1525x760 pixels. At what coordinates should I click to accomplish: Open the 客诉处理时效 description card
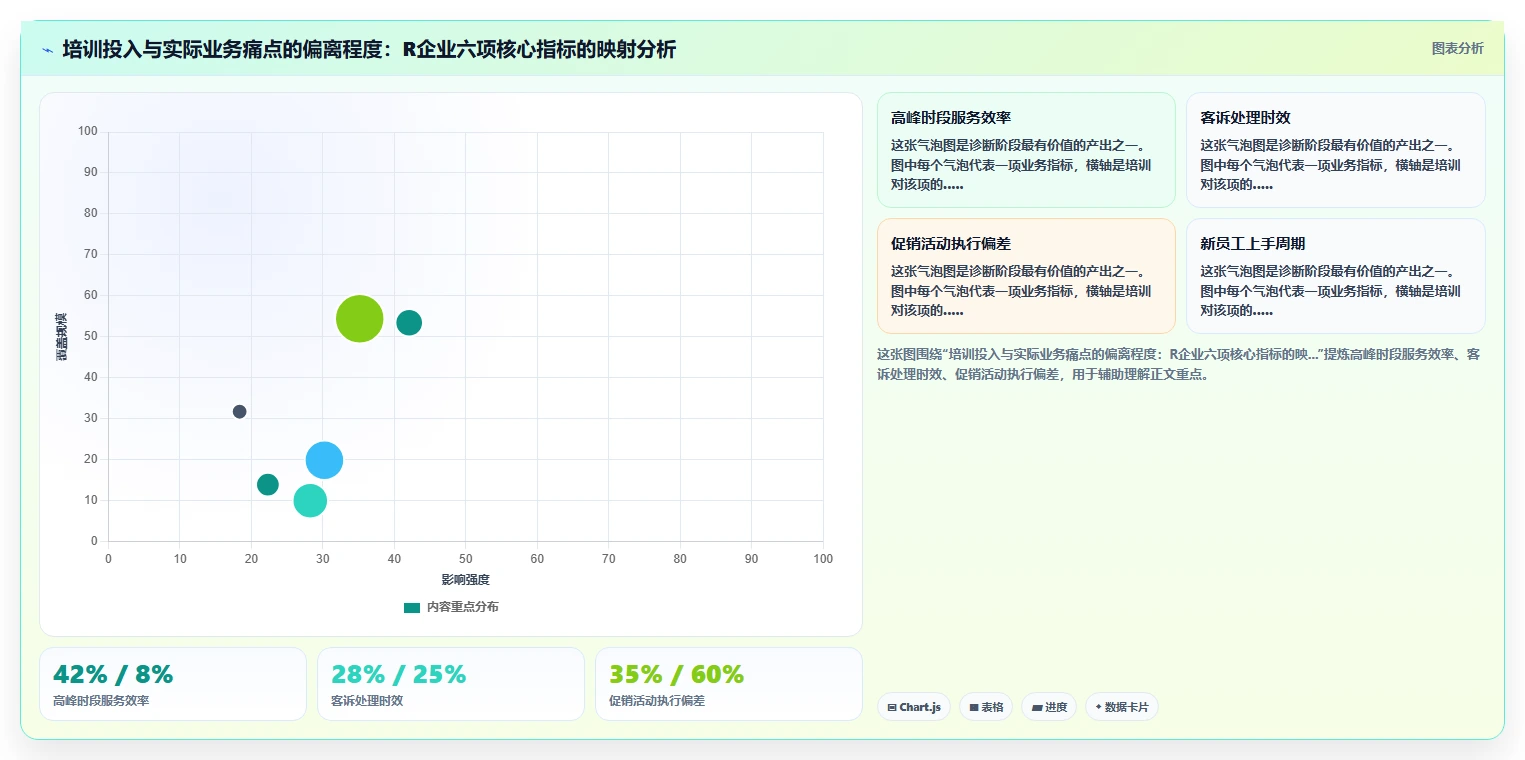pyautogui.click(x=1335, y=150)
